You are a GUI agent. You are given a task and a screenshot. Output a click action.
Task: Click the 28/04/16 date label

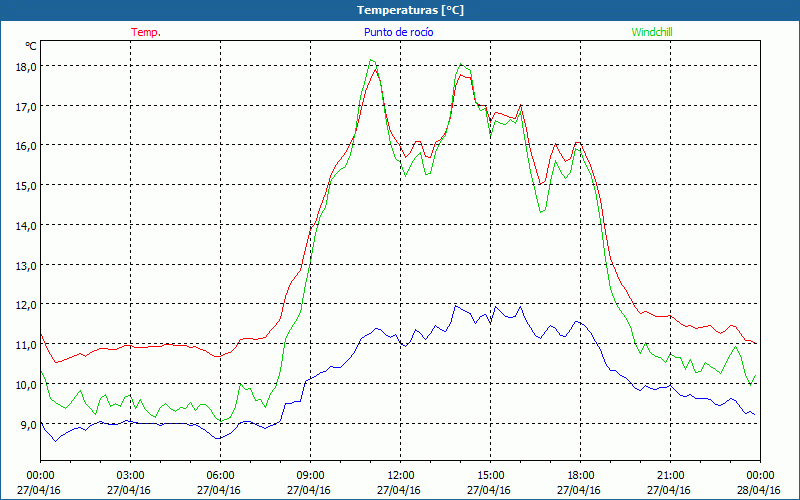[x=758, y=490]
